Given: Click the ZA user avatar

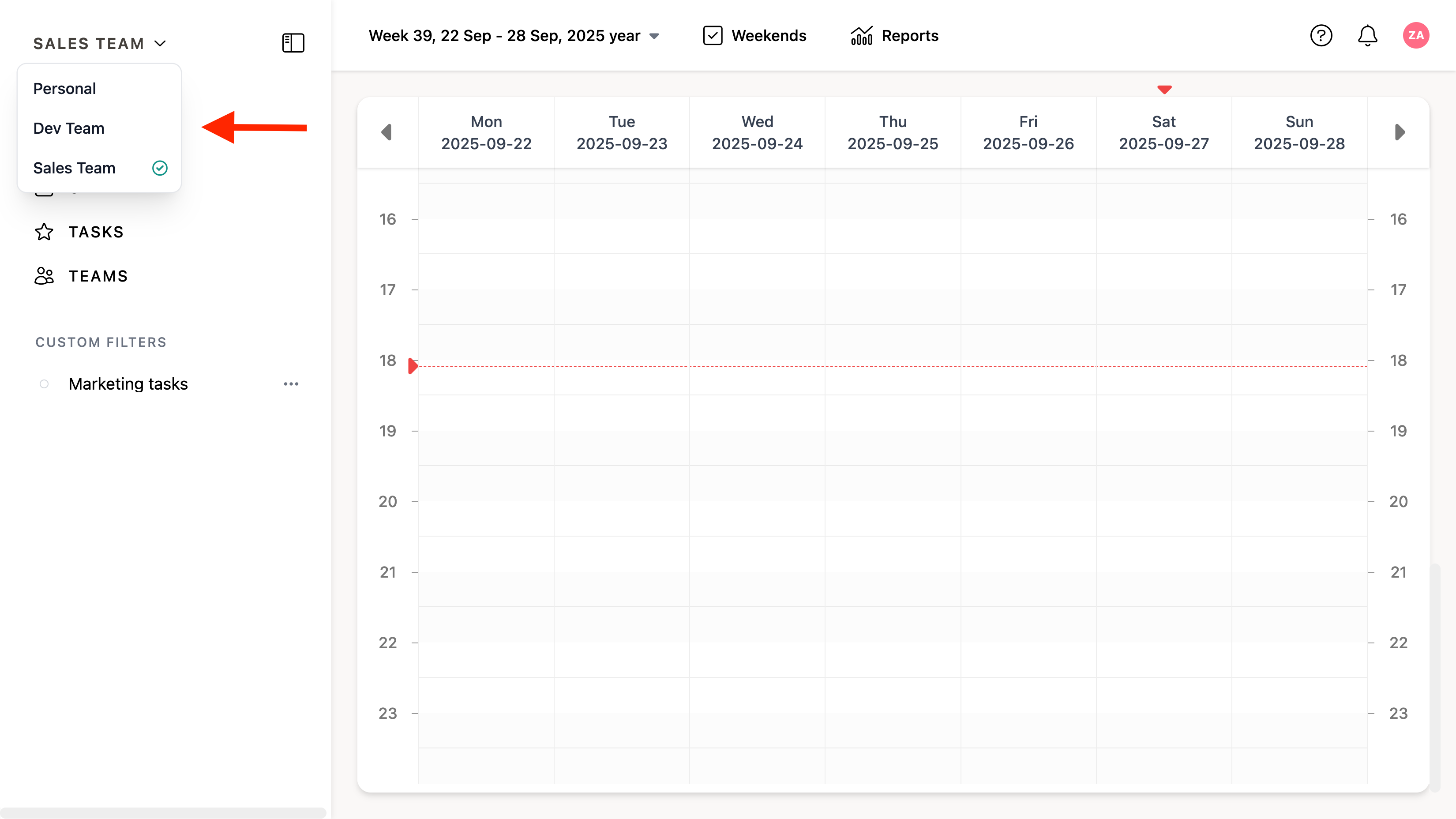Looking at the screenshot, I should 1415,36.
